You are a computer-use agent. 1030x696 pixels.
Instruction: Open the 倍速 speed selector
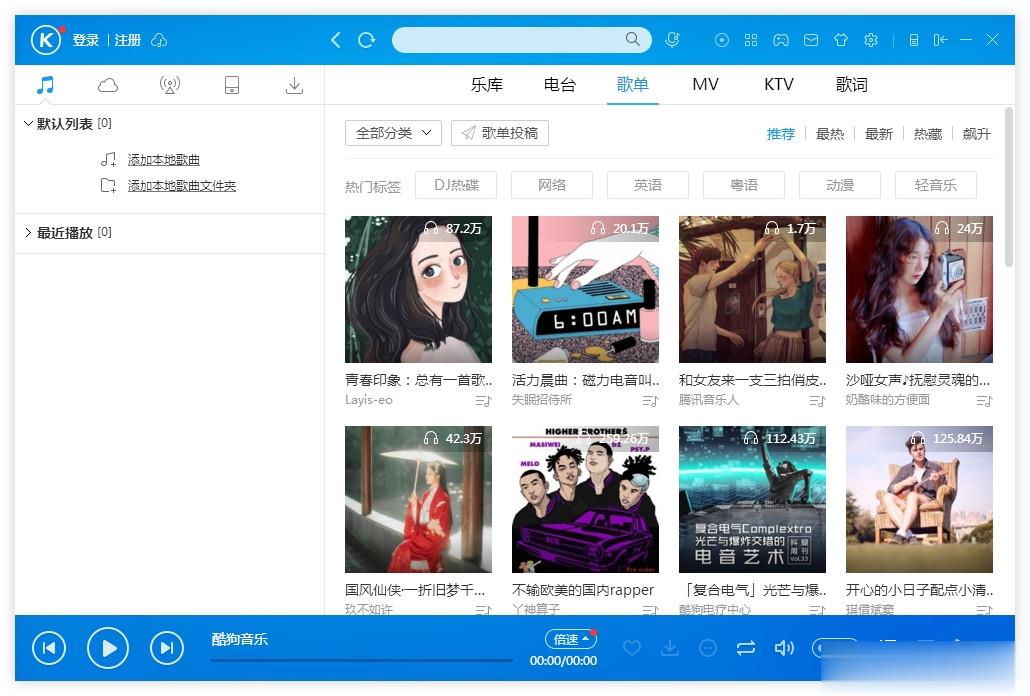coord(570,639)
